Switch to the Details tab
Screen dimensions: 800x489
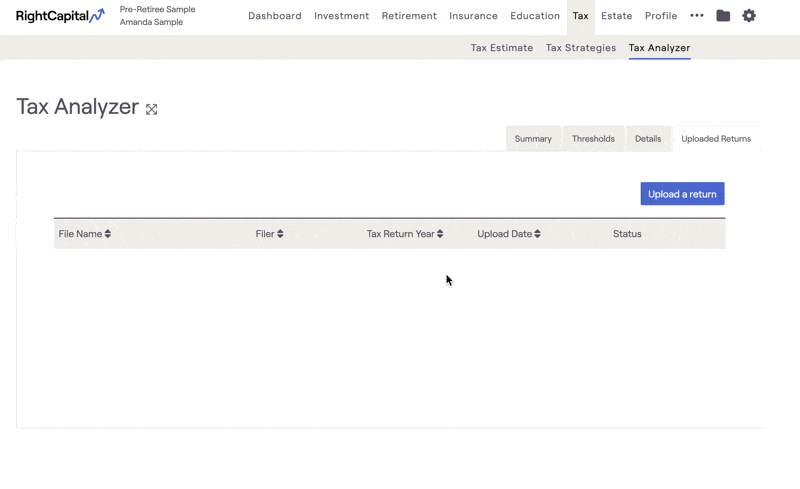(648, 139)
